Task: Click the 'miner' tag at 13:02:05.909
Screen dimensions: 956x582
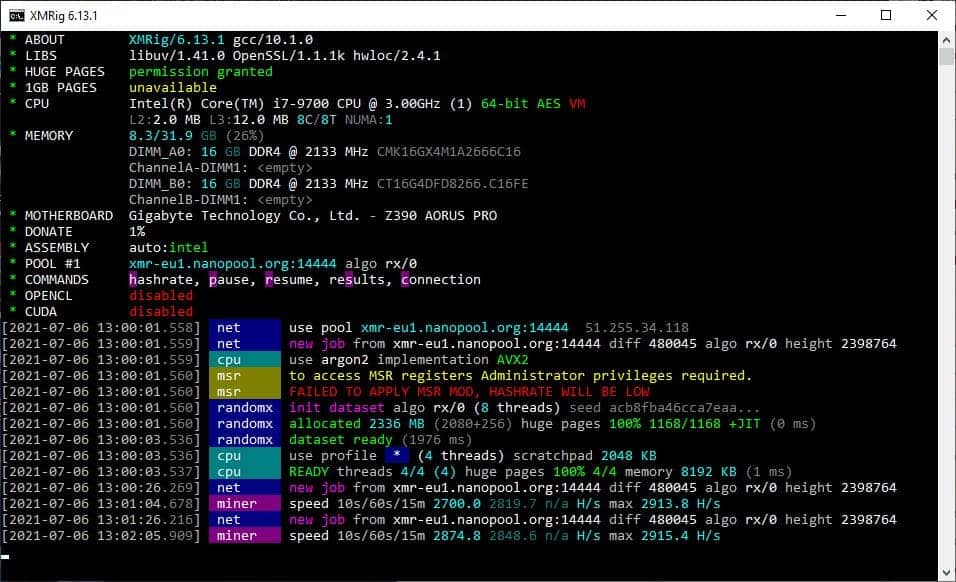Action: (x=244, y=536)
